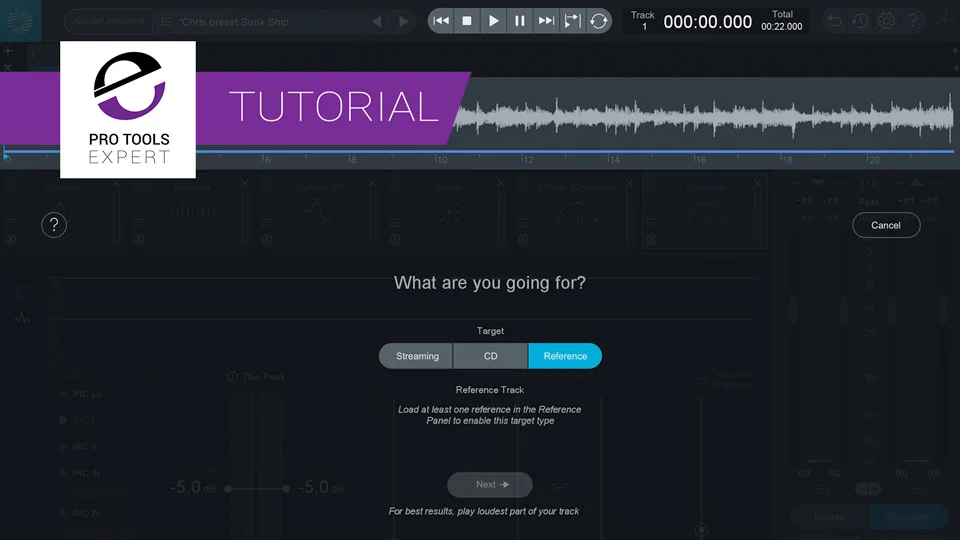960x540 pixels.
Task: Load the previous preset with the left arrow
Action: (377, 22)
